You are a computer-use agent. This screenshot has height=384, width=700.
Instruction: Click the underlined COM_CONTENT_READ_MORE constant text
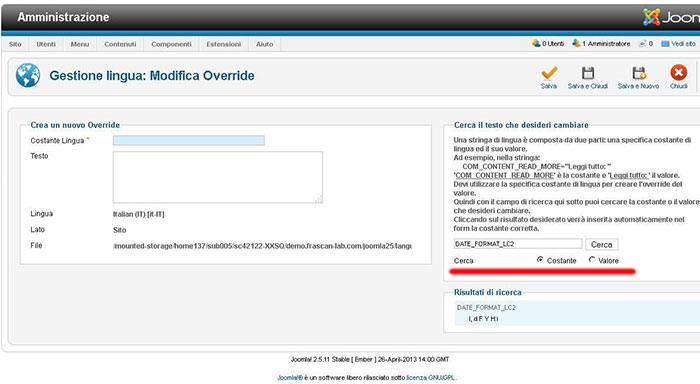505,175
